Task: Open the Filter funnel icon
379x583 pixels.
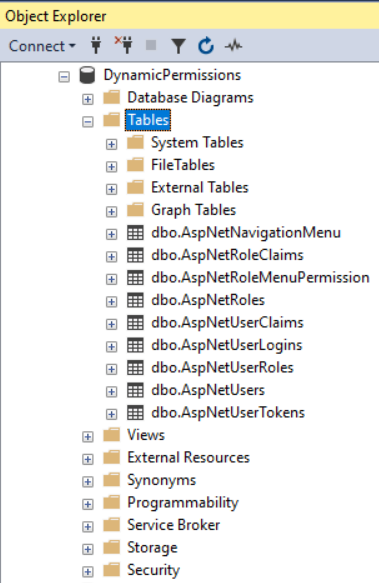Action: coord(179,46)
